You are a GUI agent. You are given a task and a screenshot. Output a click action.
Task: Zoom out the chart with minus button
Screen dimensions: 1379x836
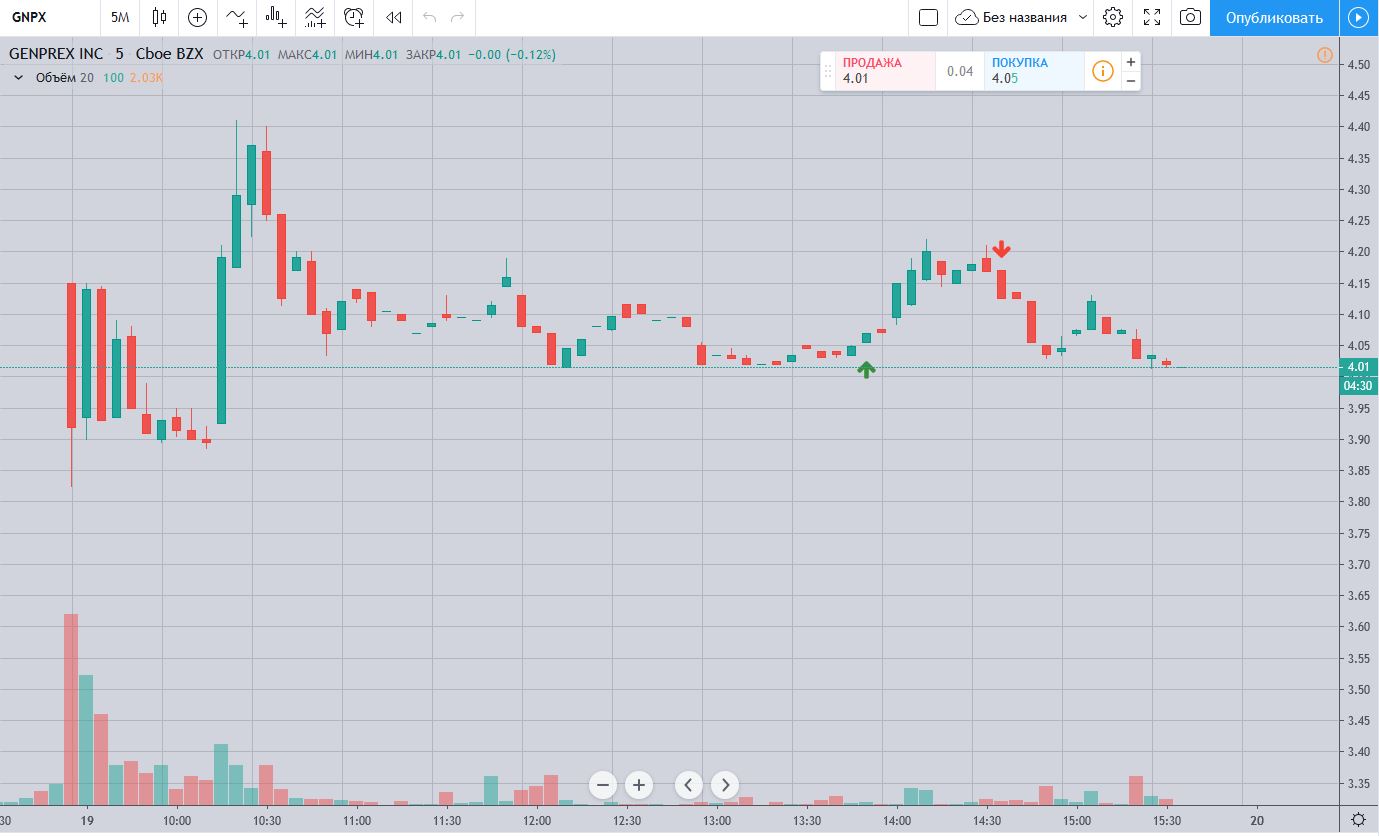[603, 785]
